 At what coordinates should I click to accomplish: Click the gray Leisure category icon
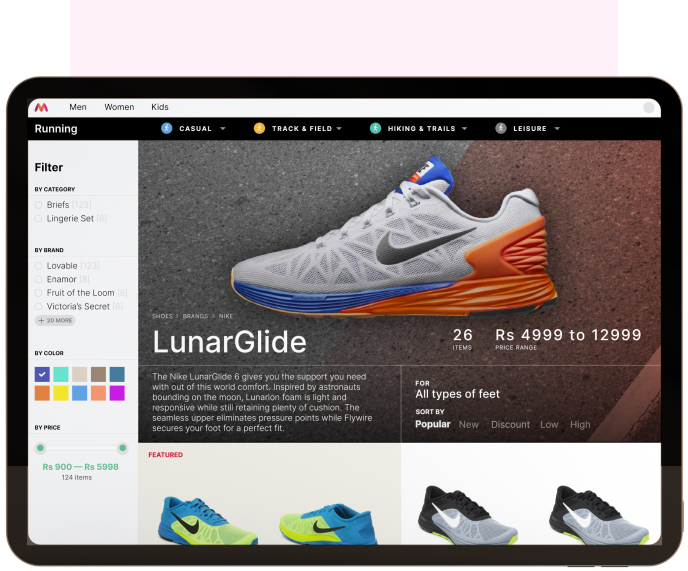(x=500, y=128)
